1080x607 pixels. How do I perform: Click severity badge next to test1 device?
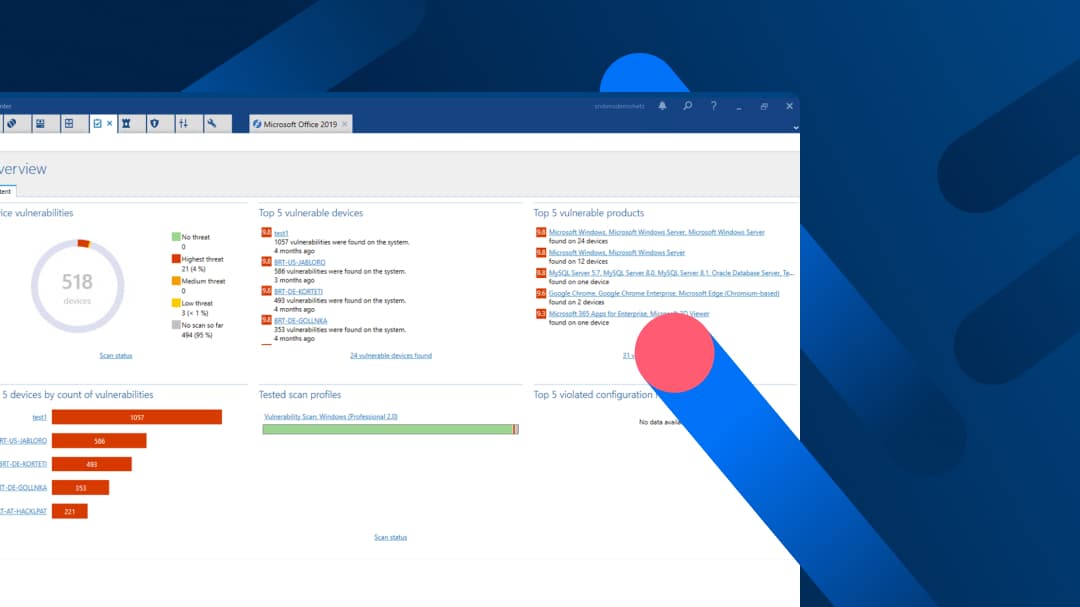(x=266, y=232)
